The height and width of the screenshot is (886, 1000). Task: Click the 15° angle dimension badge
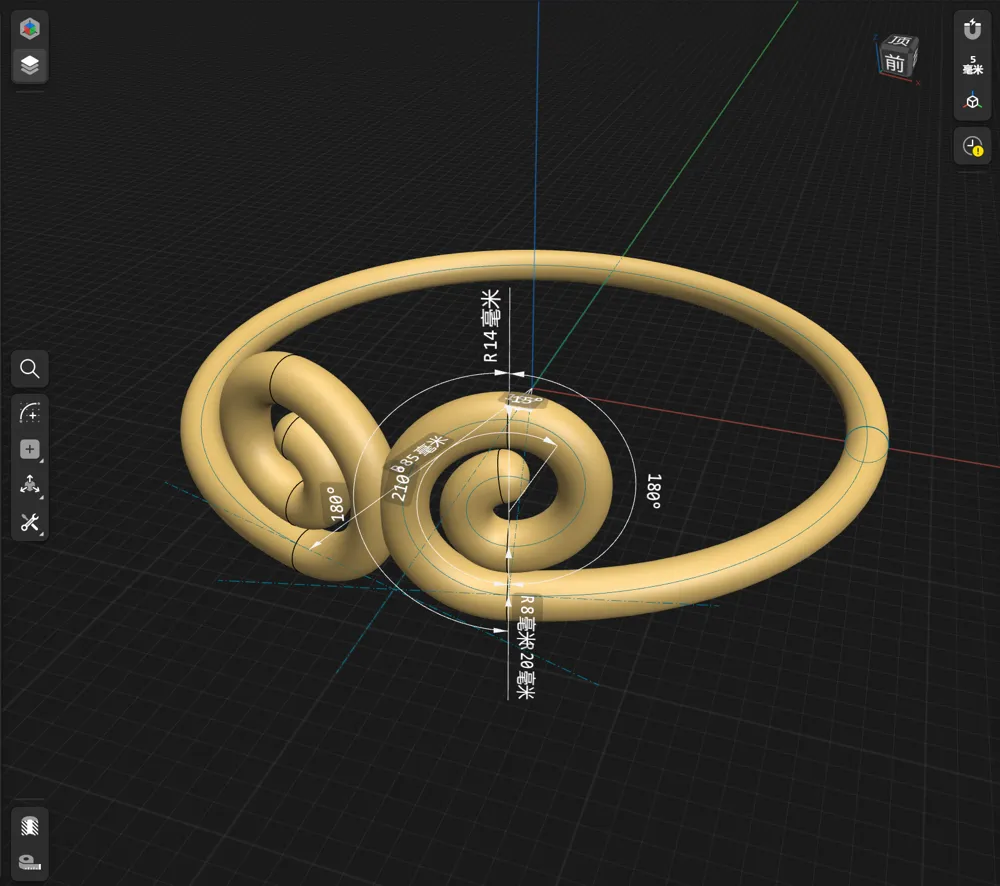524,401
